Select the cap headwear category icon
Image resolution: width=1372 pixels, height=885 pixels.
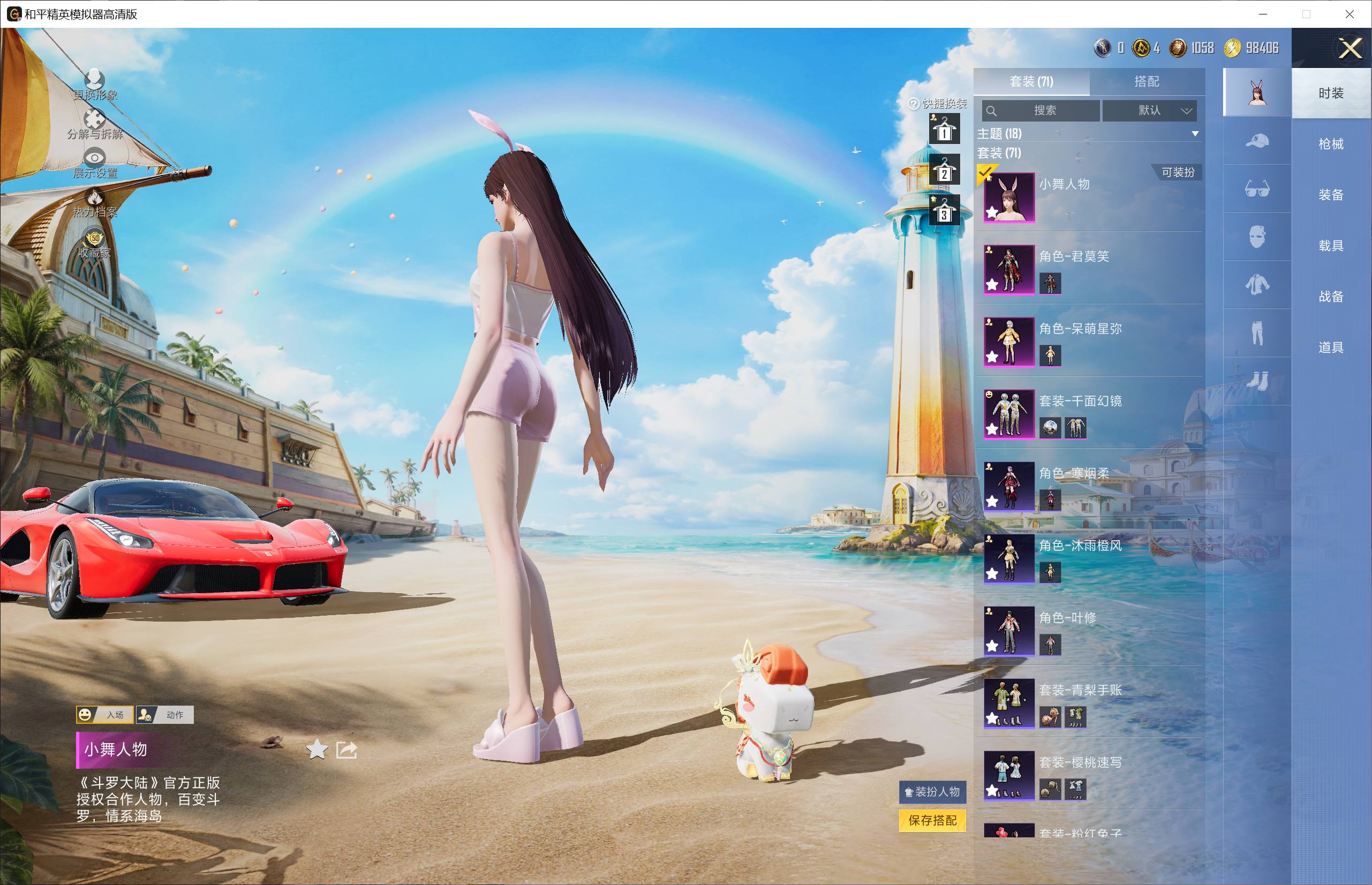coord(1257,140)
